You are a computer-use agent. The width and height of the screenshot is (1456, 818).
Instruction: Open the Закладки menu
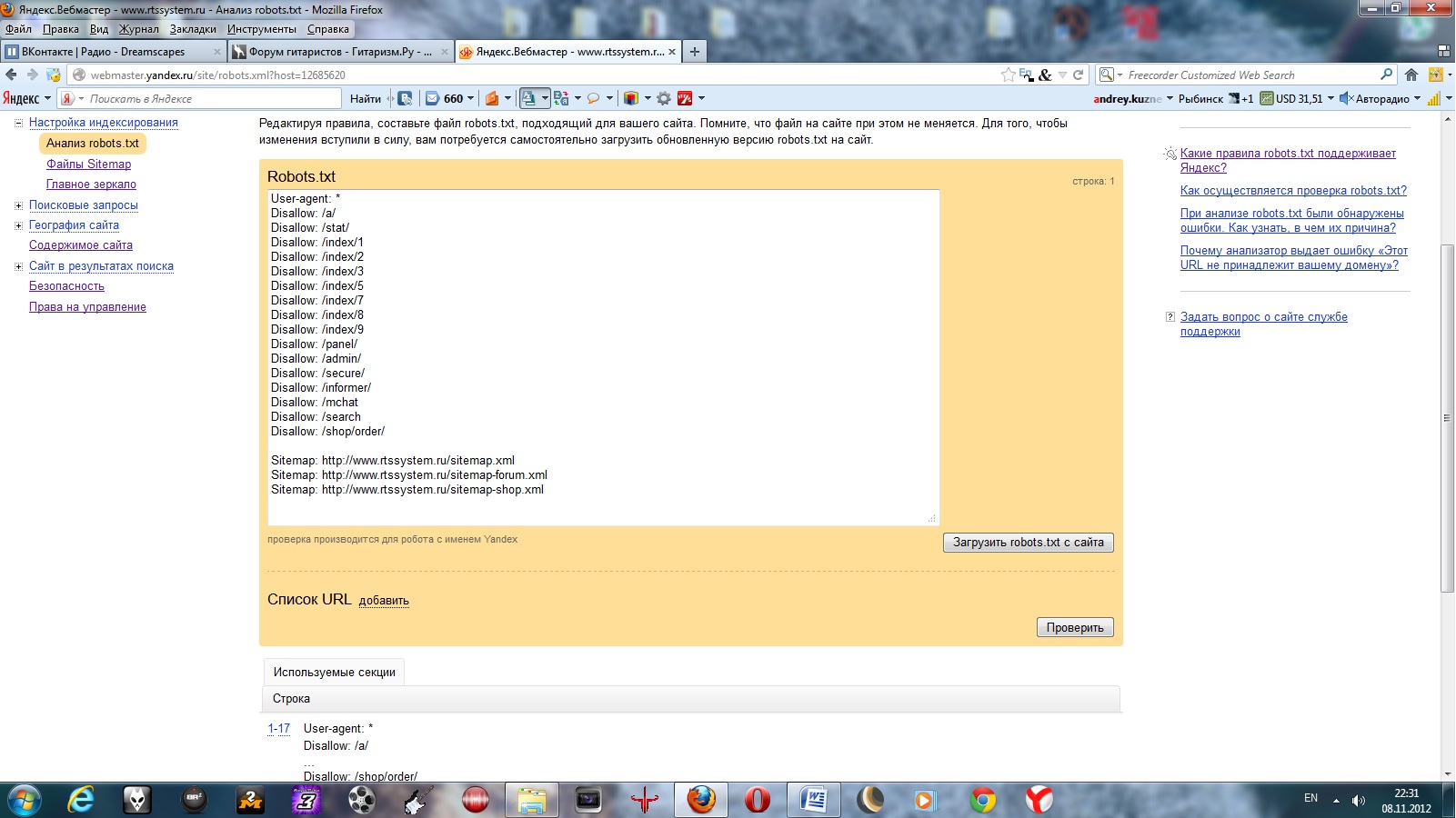click(x=193, y=29)
